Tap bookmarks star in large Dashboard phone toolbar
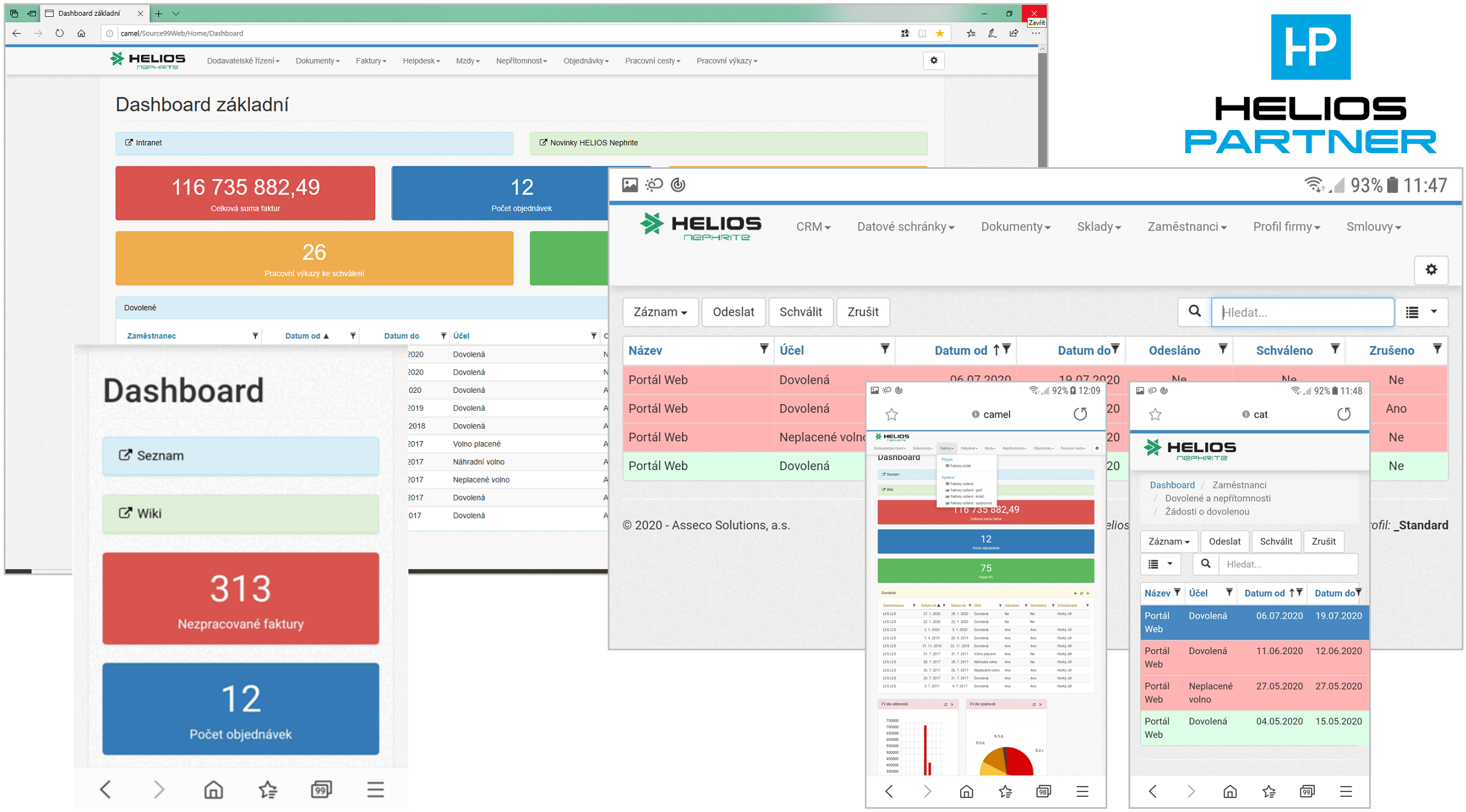 pyautogui.click(x=267, y=790)
